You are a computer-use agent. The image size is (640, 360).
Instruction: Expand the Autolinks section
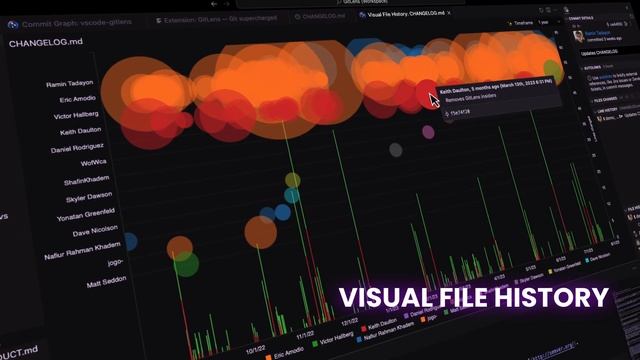click(x=593, y=68)
